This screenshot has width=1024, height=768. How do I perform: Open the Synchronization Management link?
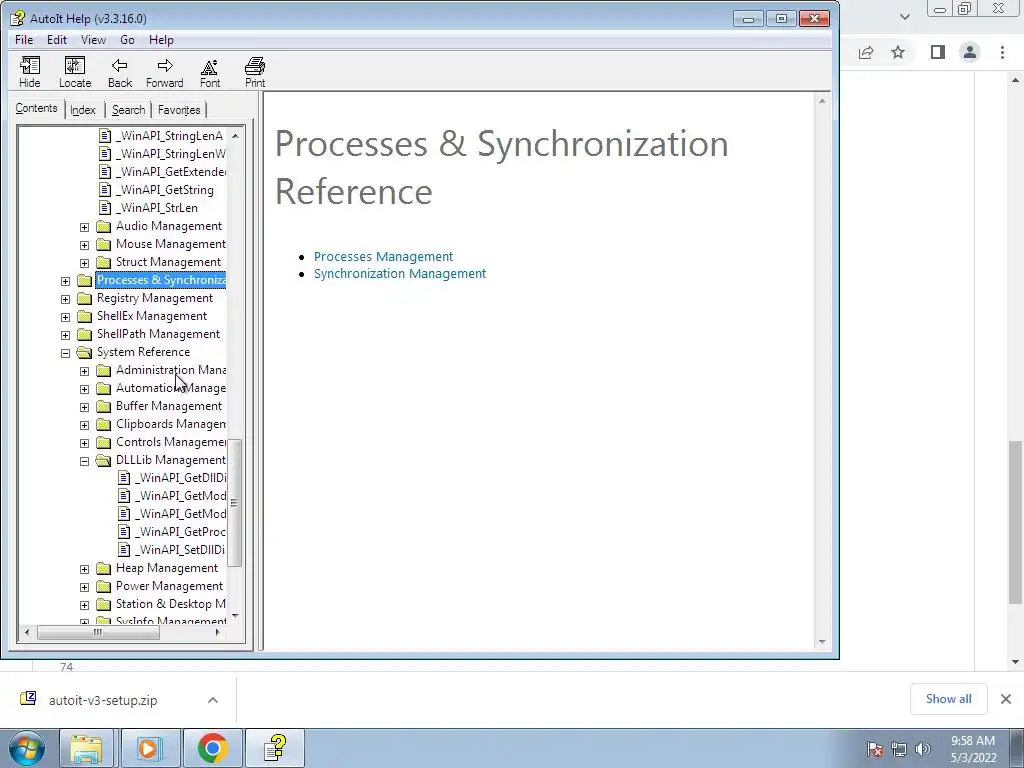[400, 274]
